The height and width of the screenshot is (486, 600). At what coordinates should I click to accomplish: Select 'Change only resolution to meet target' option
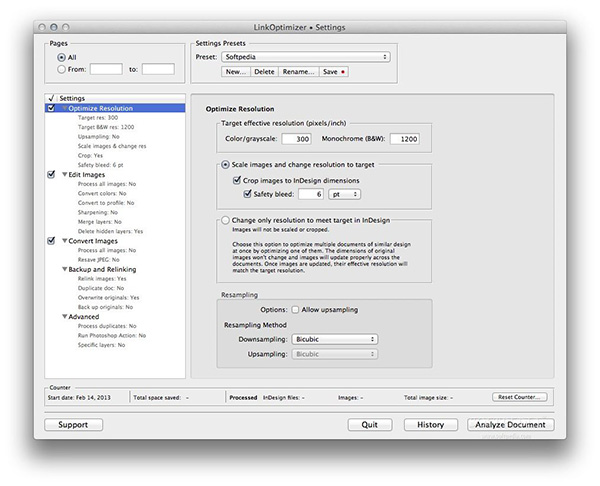[x=225, y=220]
